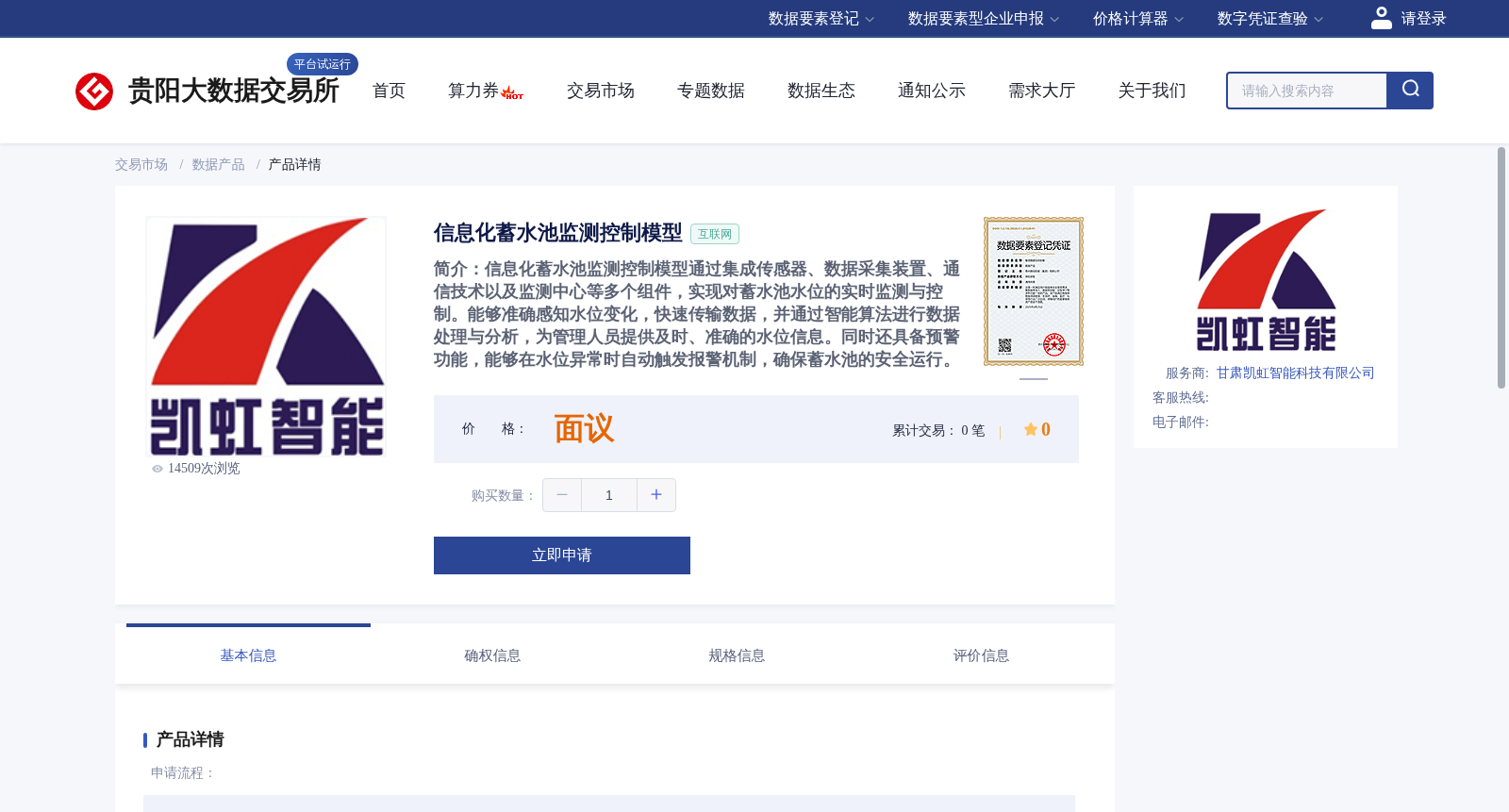Open provider link 甘肃凯虹智能科技有限公司
Screen dimensions: 1509x812
click(x=1295, y=373)
